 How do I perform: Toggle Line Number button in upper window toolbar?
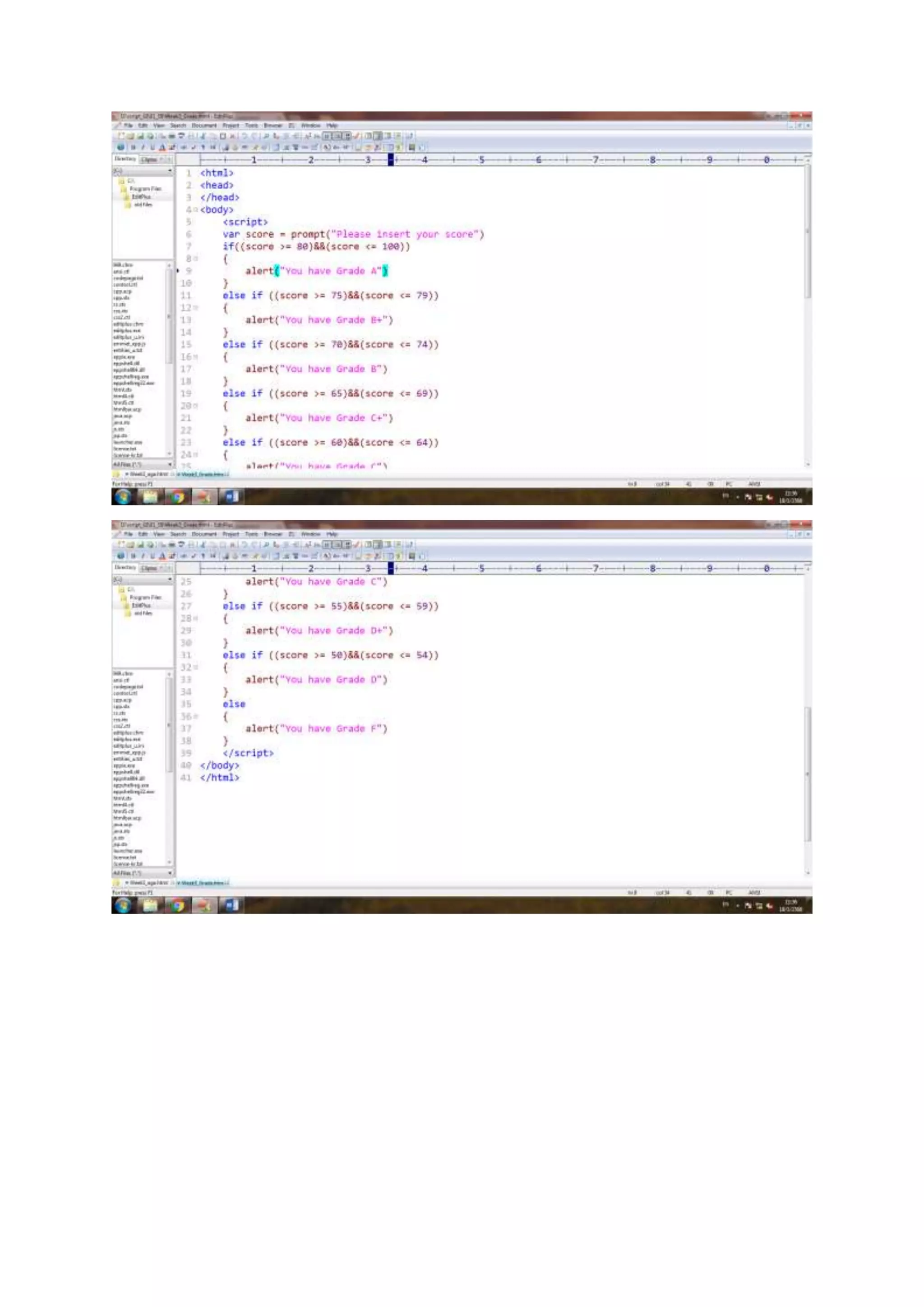[x=337, y=136]
